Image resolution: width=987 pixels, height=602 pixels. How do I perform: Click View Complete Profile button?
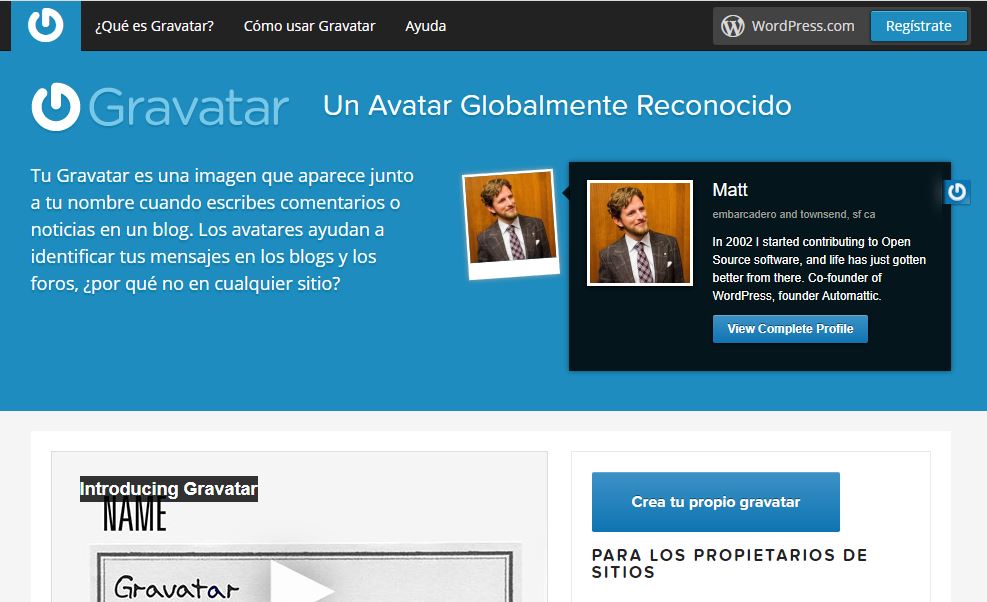pyautogui.click(x=790, y=329)
